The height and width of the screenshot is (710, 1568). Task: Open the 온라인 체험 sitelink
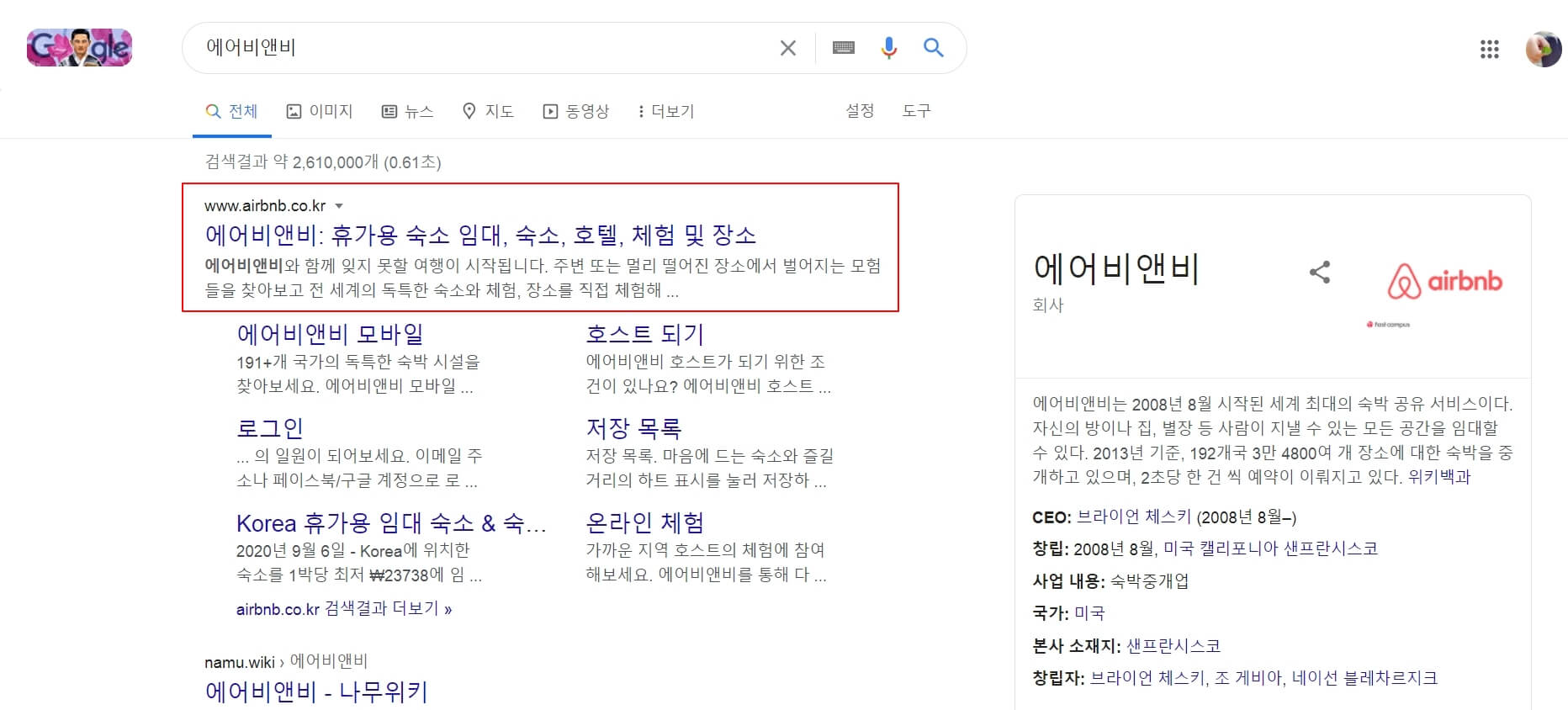click(644, 523)
